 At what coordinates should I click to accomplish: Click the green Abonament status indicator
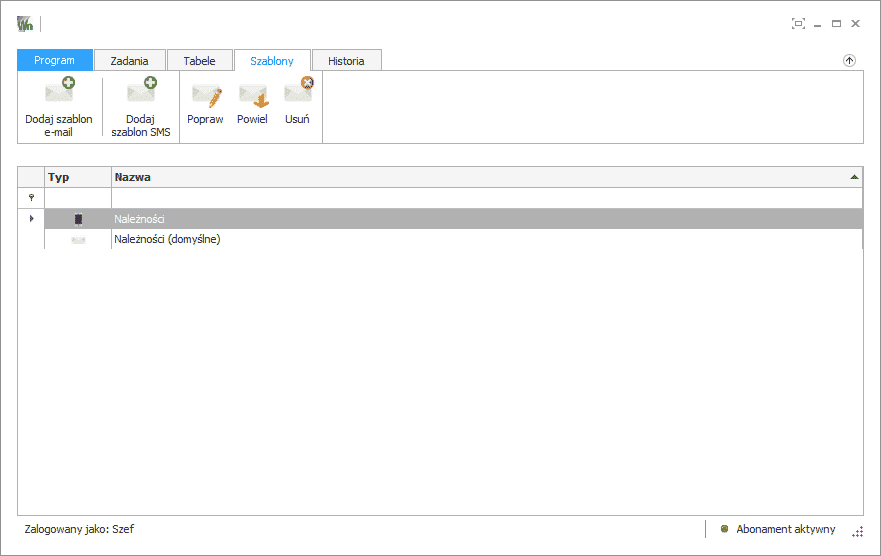click(x=724, y=528)
